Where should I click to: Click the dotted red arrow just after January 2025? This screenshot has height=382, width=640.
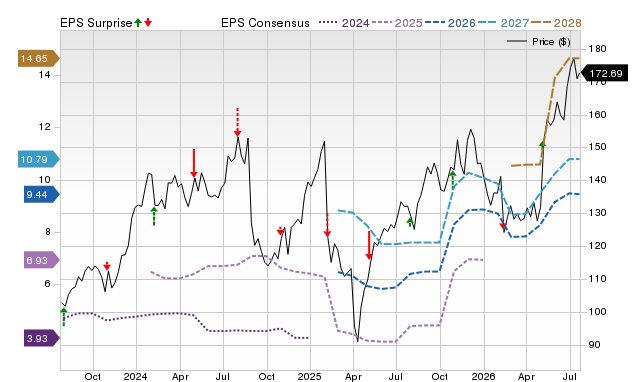click(327, 224)
